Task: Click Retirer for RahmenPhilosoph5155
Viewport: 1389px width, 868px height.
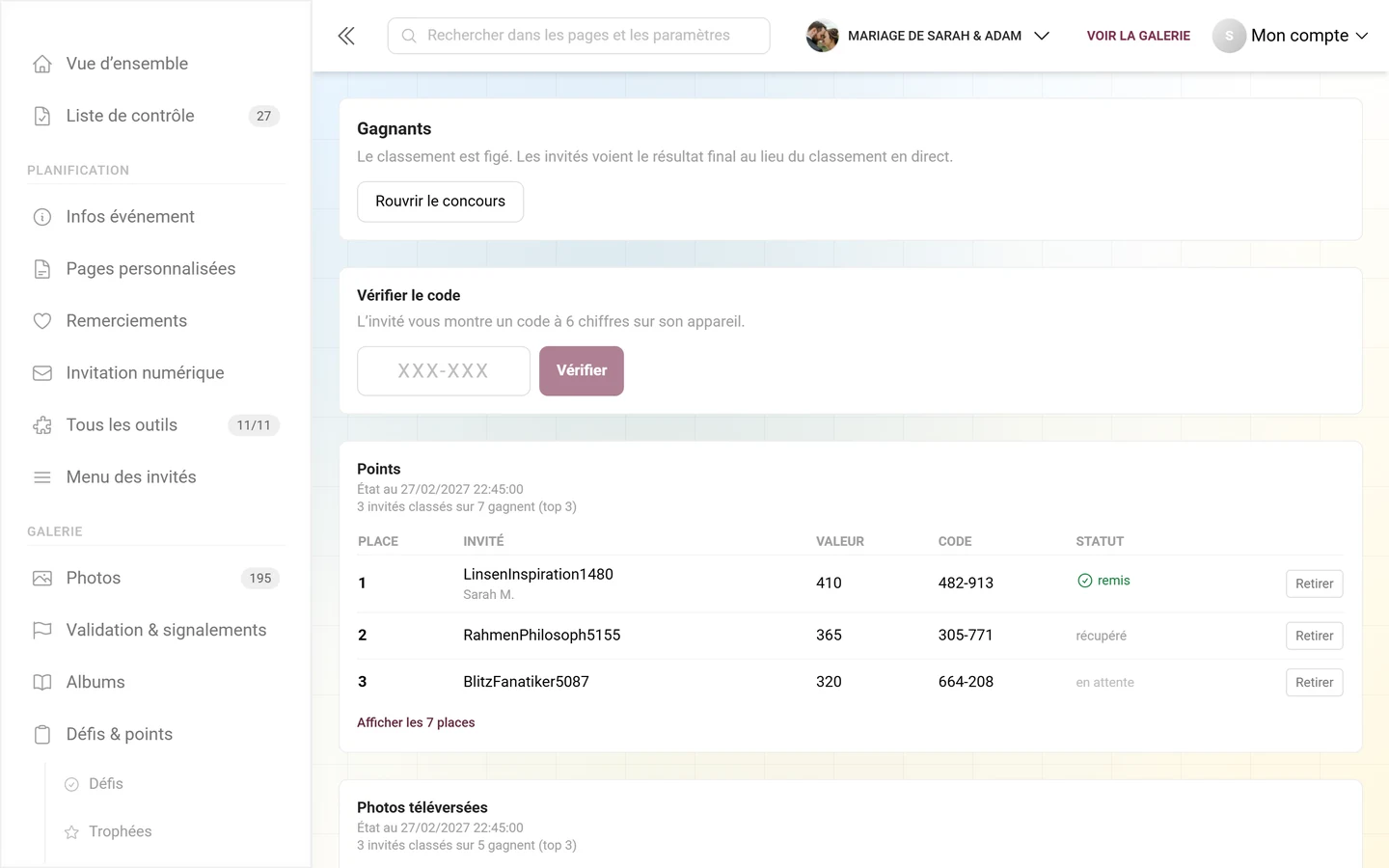Action: pos(1314,636)
